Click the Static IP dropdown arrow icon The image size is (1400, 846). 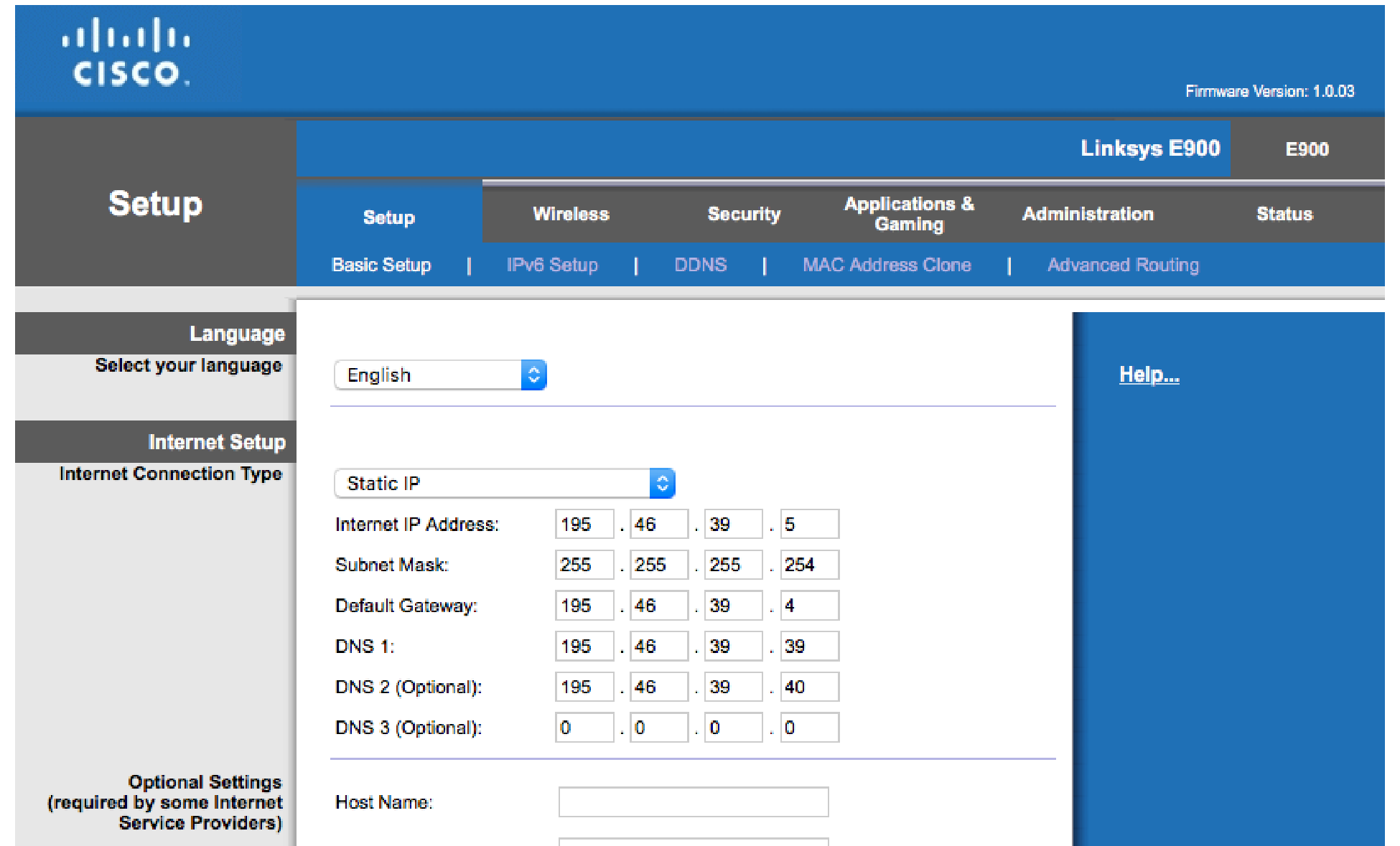pos(662,484)
